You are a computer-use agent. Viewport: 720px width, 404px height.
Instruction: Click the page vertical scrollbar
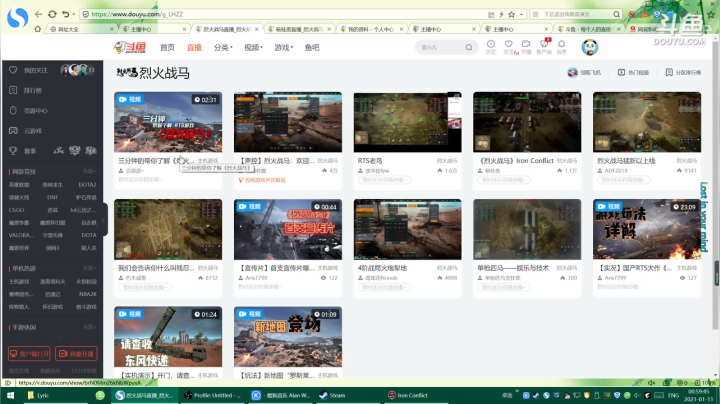coord(715,184)
